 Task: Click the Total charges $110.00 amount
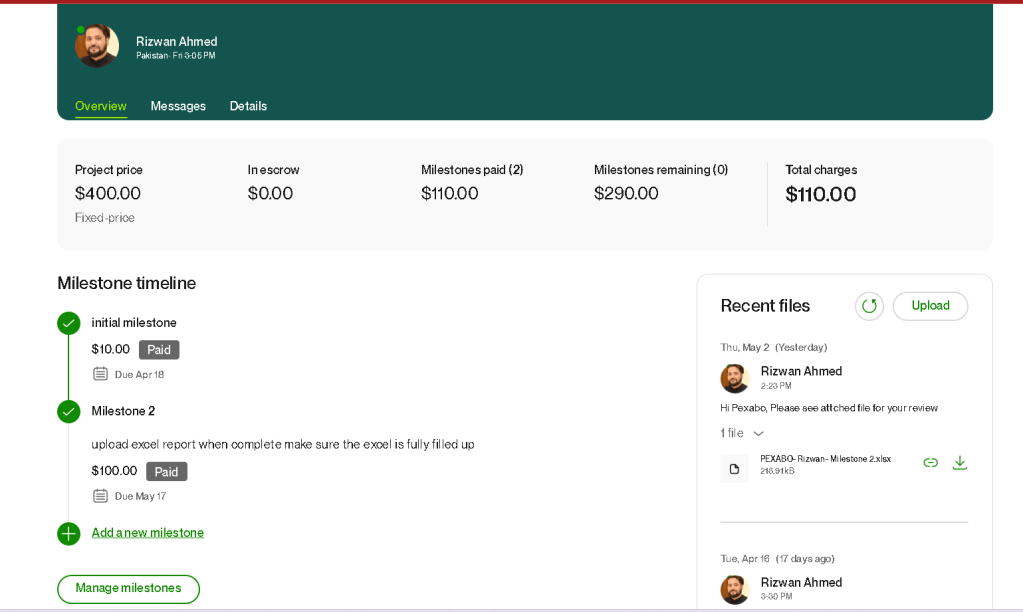(821, 194)
